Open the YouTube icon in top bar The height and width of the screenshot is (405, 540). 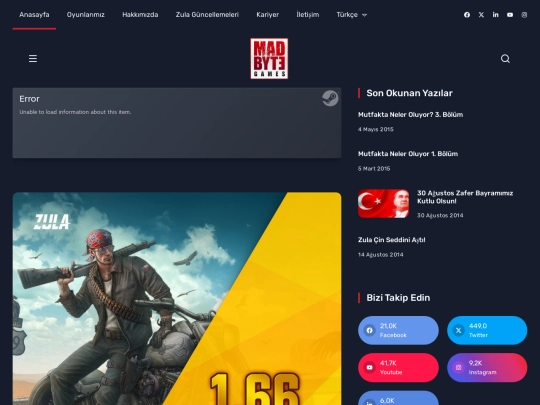(x=510, y=15)
